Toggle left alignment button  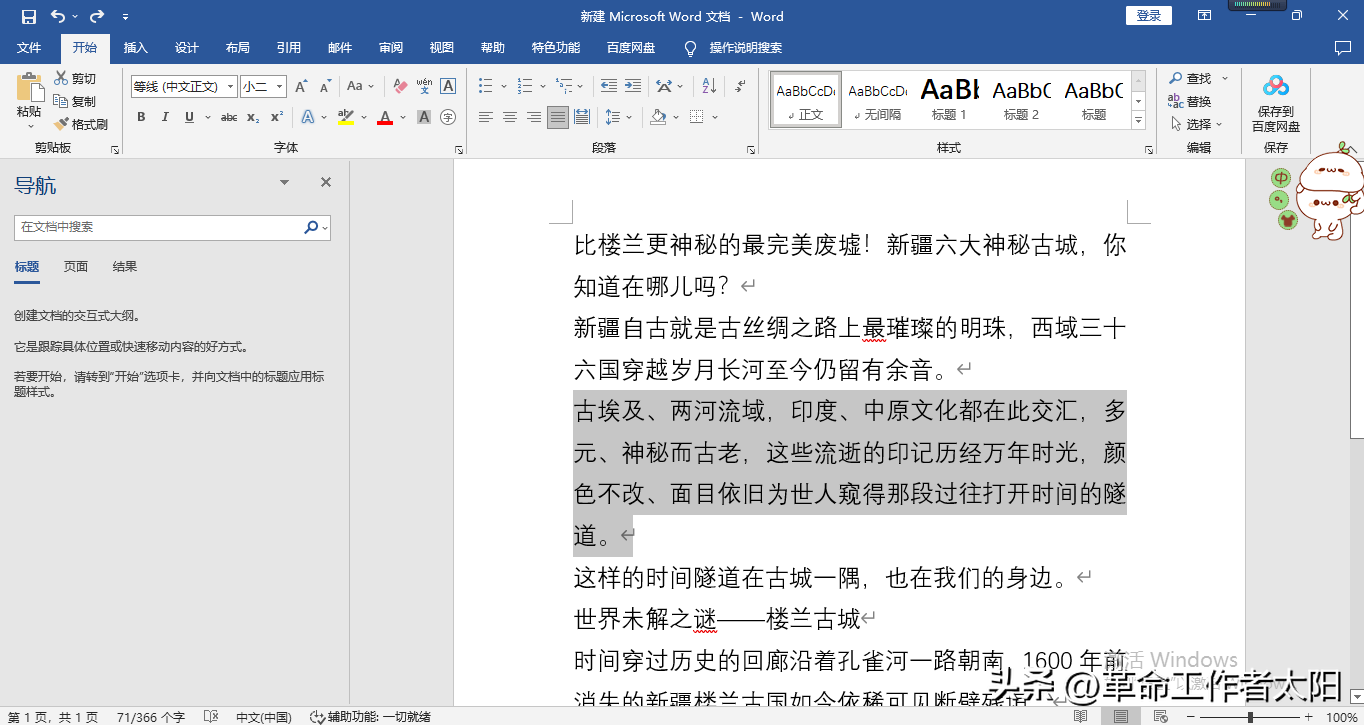click(x=486, y=117)
